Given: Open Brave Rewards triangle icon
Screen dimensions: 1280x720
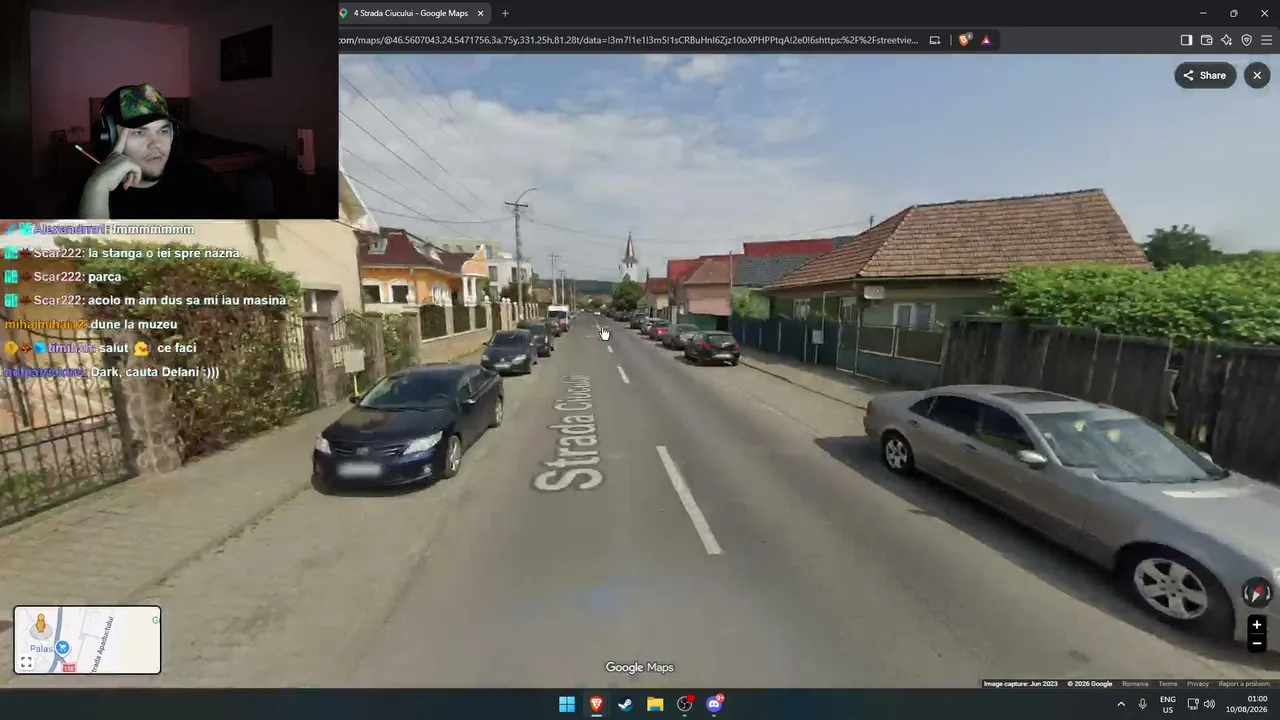Looking at the screenshot, I should (986, 40).
